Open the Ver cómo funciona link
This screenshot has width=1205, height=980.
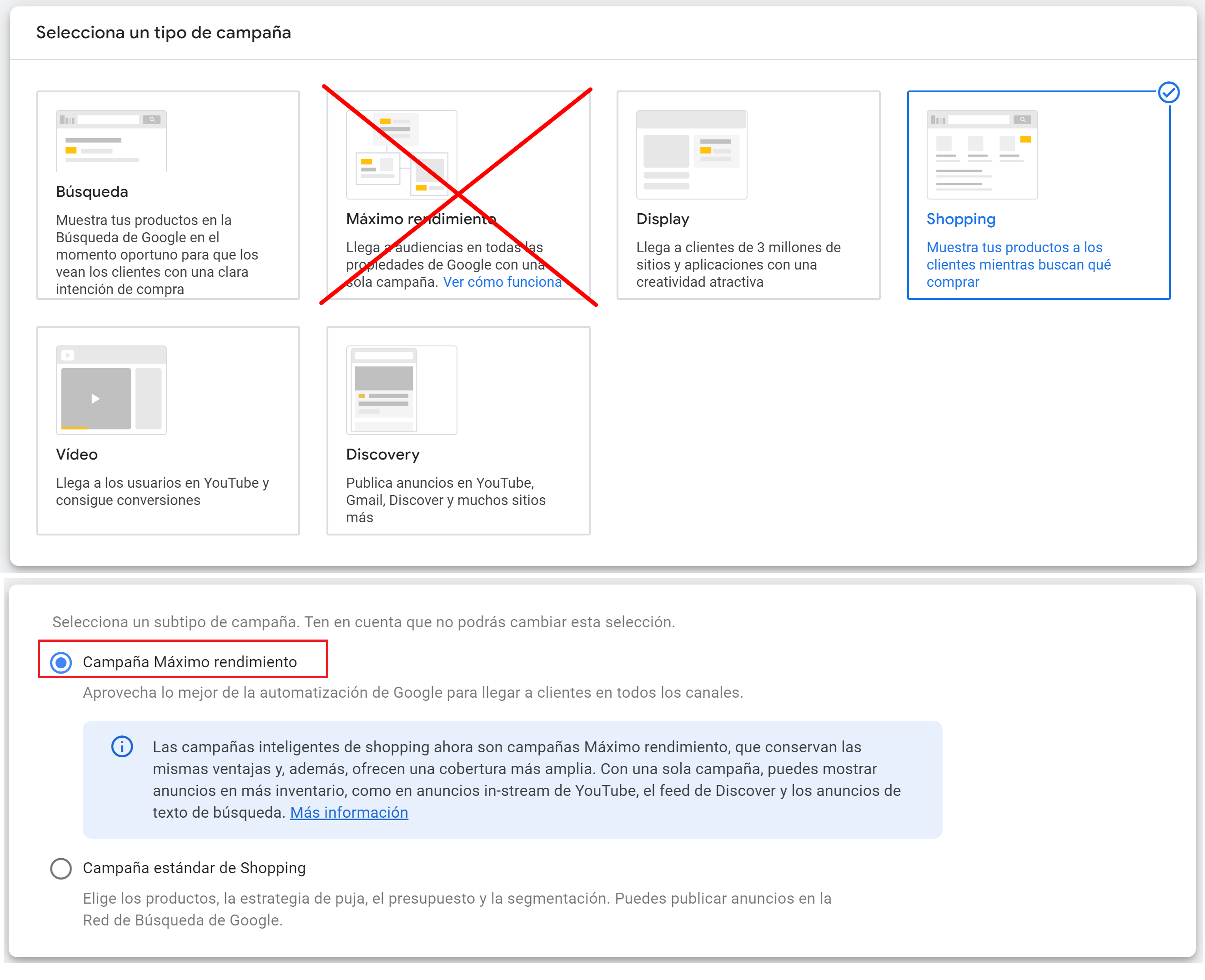(x=502, y=282)
